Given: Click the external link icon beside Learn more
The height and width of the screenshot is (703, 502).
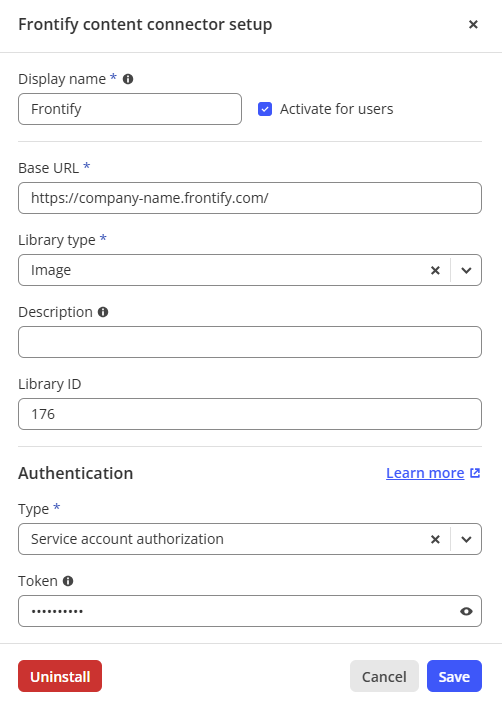Looking at the screenshot, I should click(x=475, y=473).
